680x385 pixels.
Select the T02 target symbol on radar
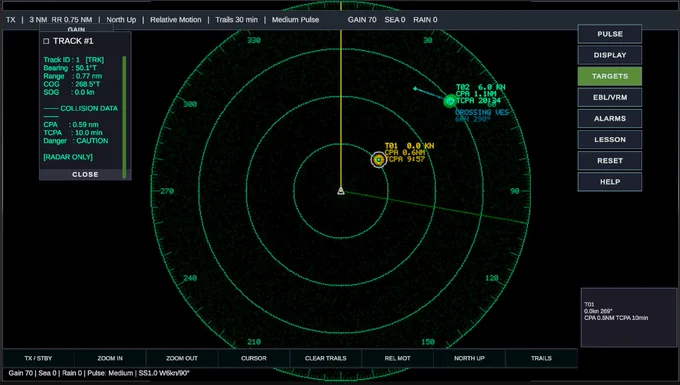point(450,101)
